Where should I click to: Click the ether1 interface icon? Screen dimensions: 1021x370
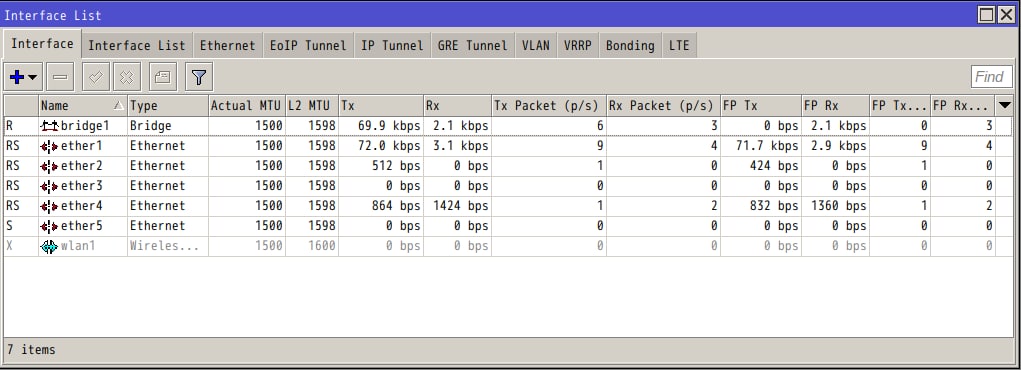[x=49, y=146]
